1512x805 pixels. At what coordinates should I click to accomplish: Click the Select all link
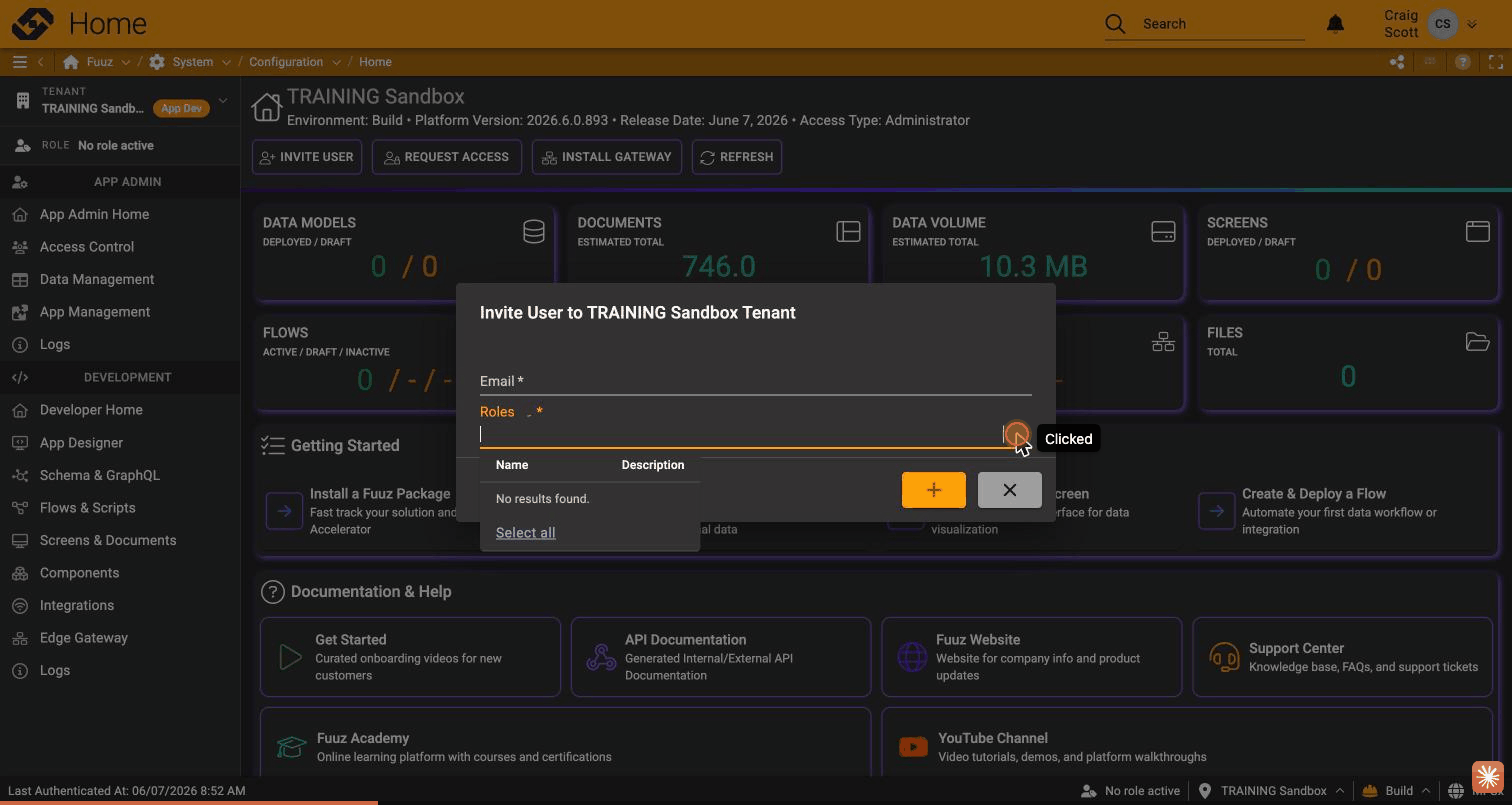tap(525, 533)
